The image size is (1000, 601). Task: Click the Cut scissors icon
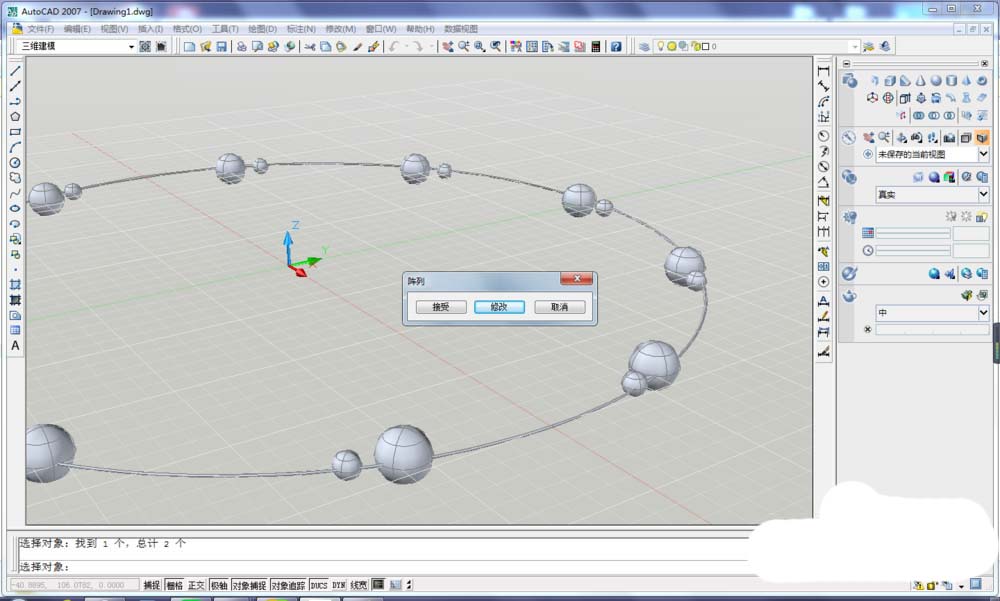click(x=310, y=47)
